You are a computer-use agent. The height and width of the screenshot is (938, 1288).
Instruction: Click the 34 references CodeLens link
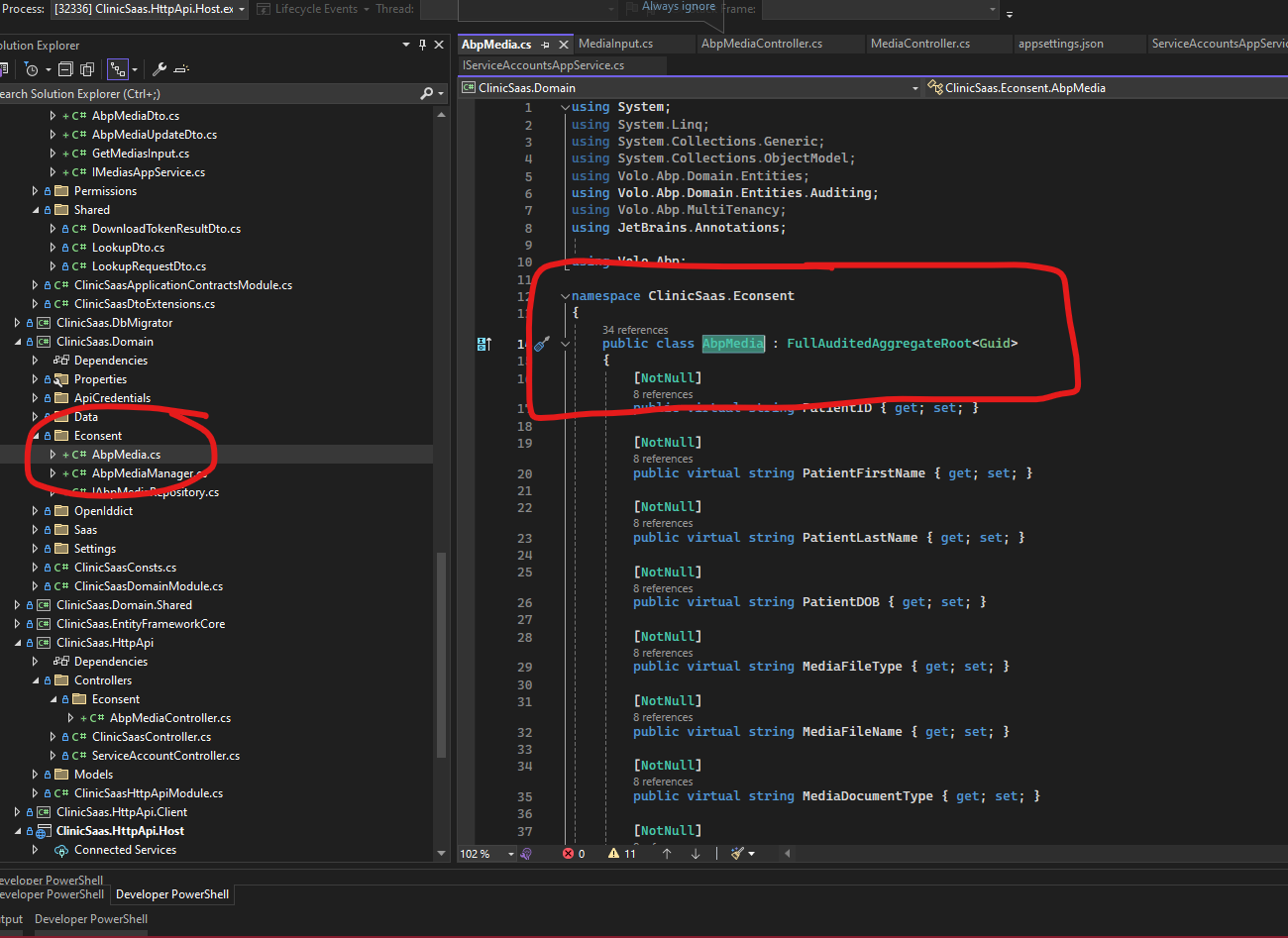click(635, 330)
